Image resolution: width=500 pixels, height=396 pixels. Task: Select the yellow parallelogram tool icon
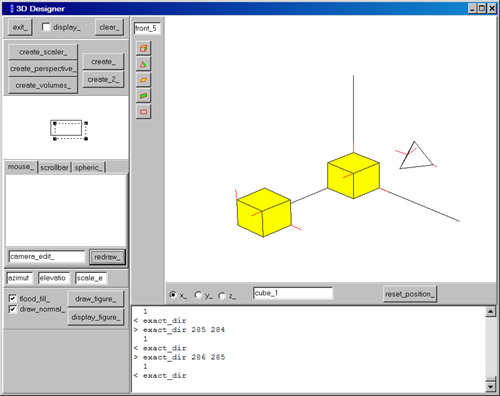click(x=143, y=80)
